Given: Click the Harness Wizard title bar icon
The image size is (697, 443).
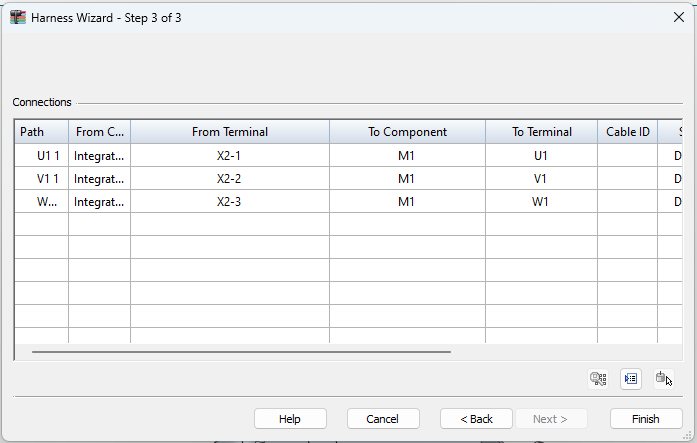Looking at the screenshot, I should coord(18,17).
